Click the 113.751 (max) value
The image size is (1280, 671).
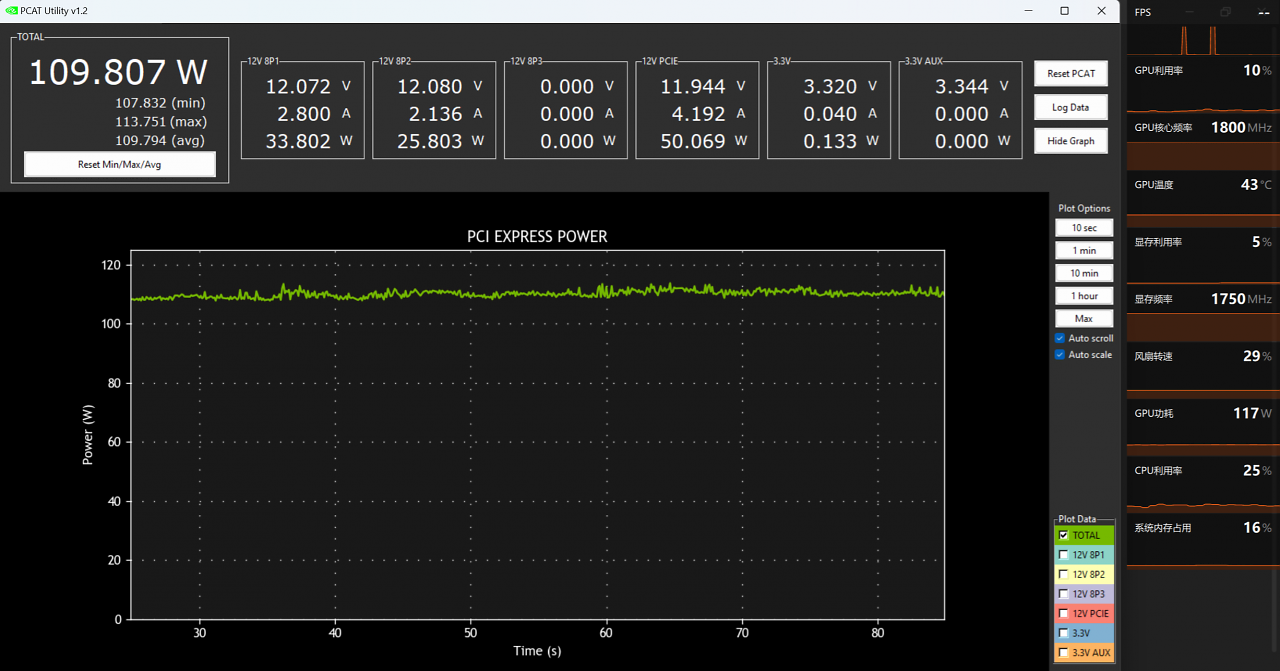[161, 122]
